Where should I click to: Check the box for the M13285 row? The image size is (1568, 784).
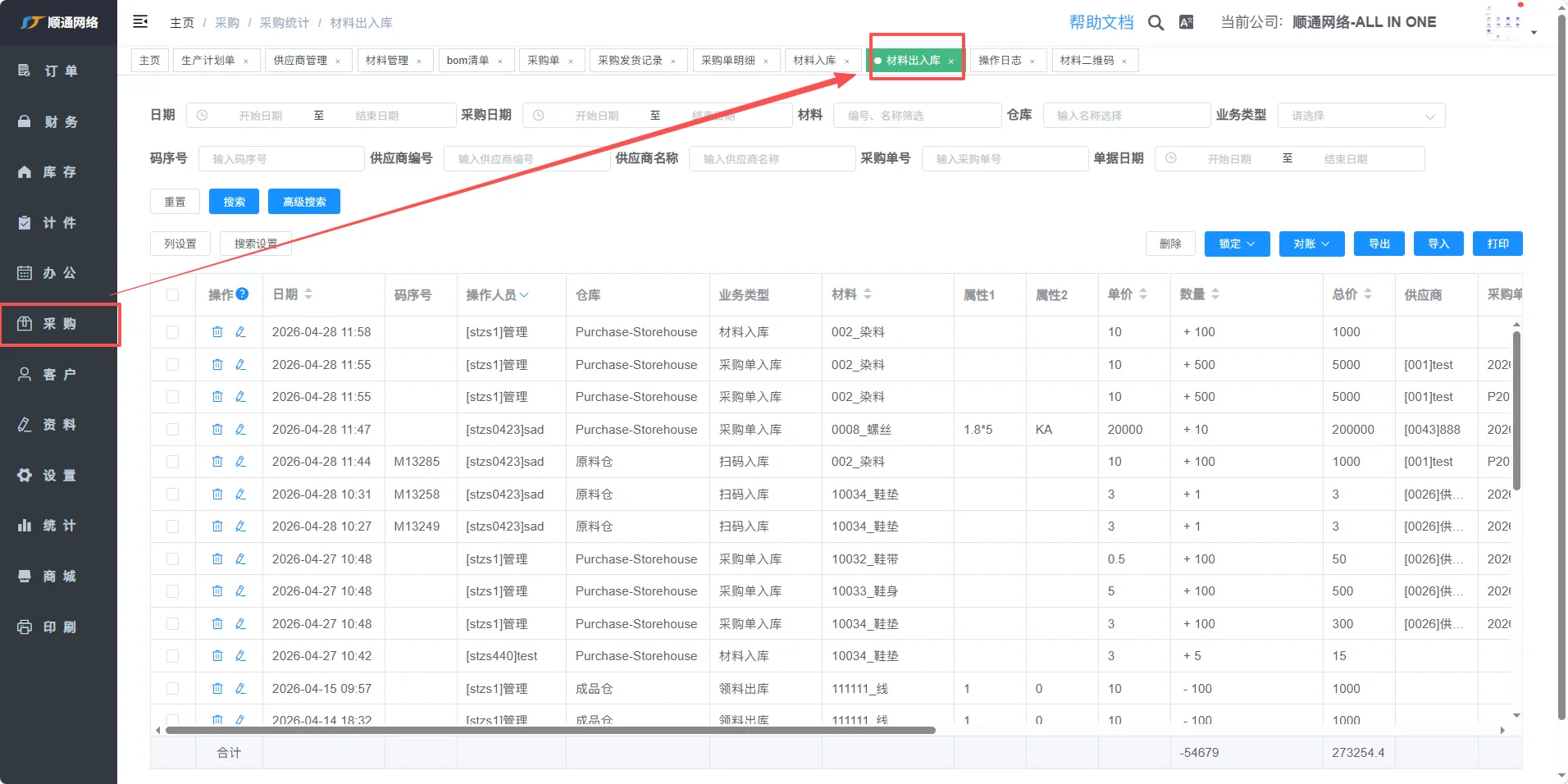172,462
